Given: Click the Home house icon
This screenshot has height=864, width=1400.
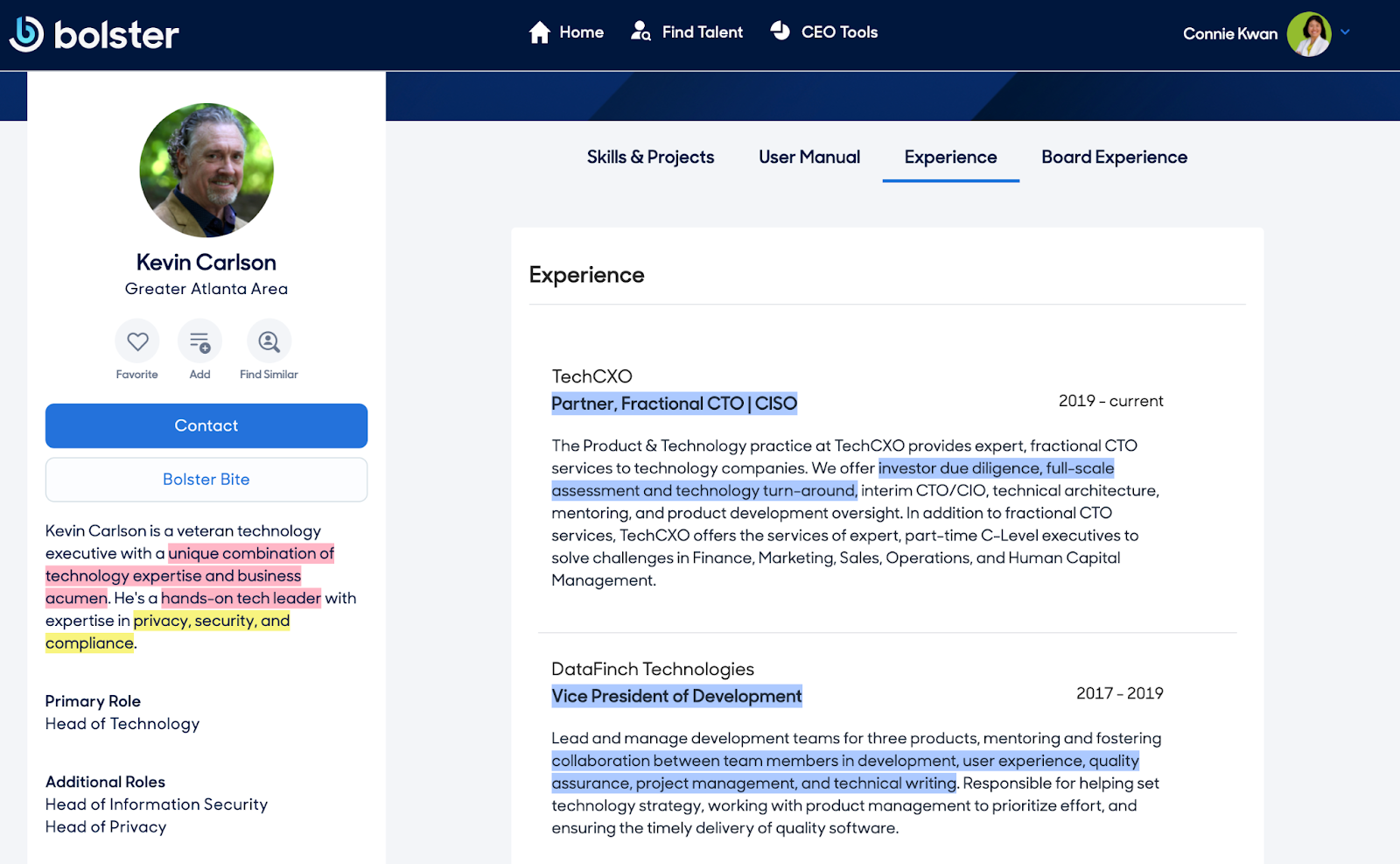Looking at the screenshot, I should point(540,32).
